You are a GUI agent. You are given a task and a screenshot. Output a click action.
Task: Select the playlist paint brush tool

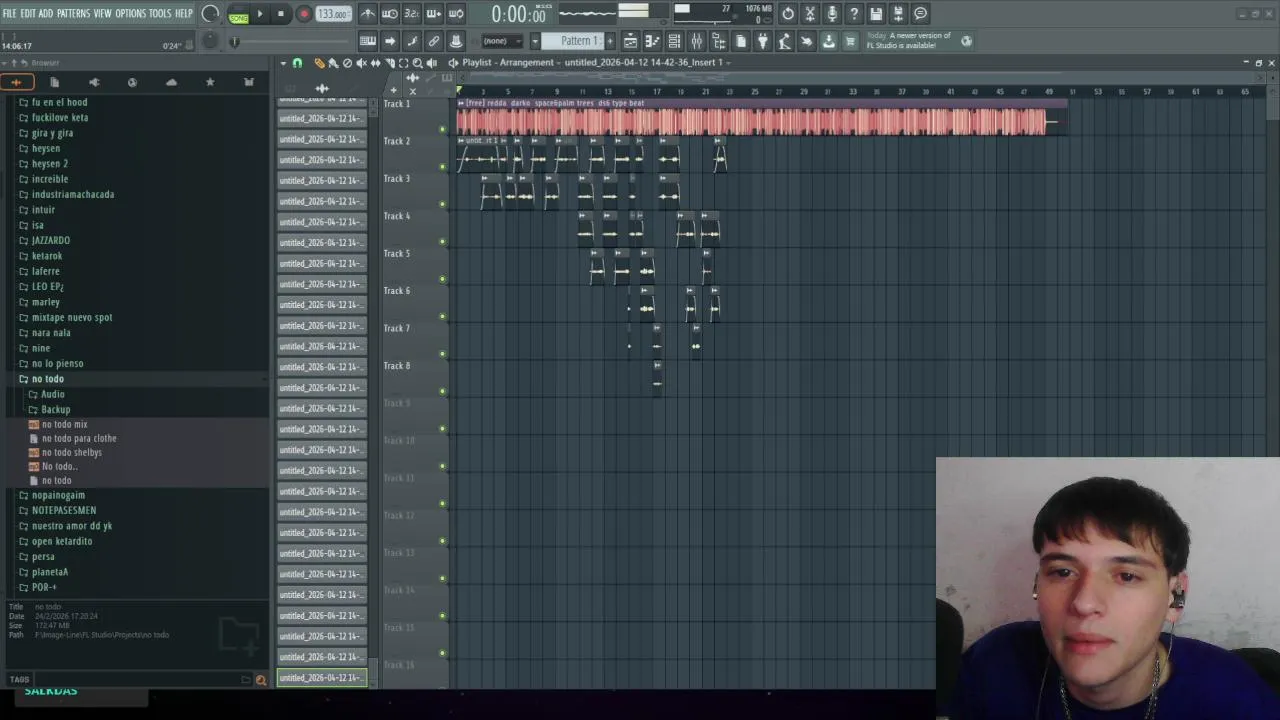333,63
